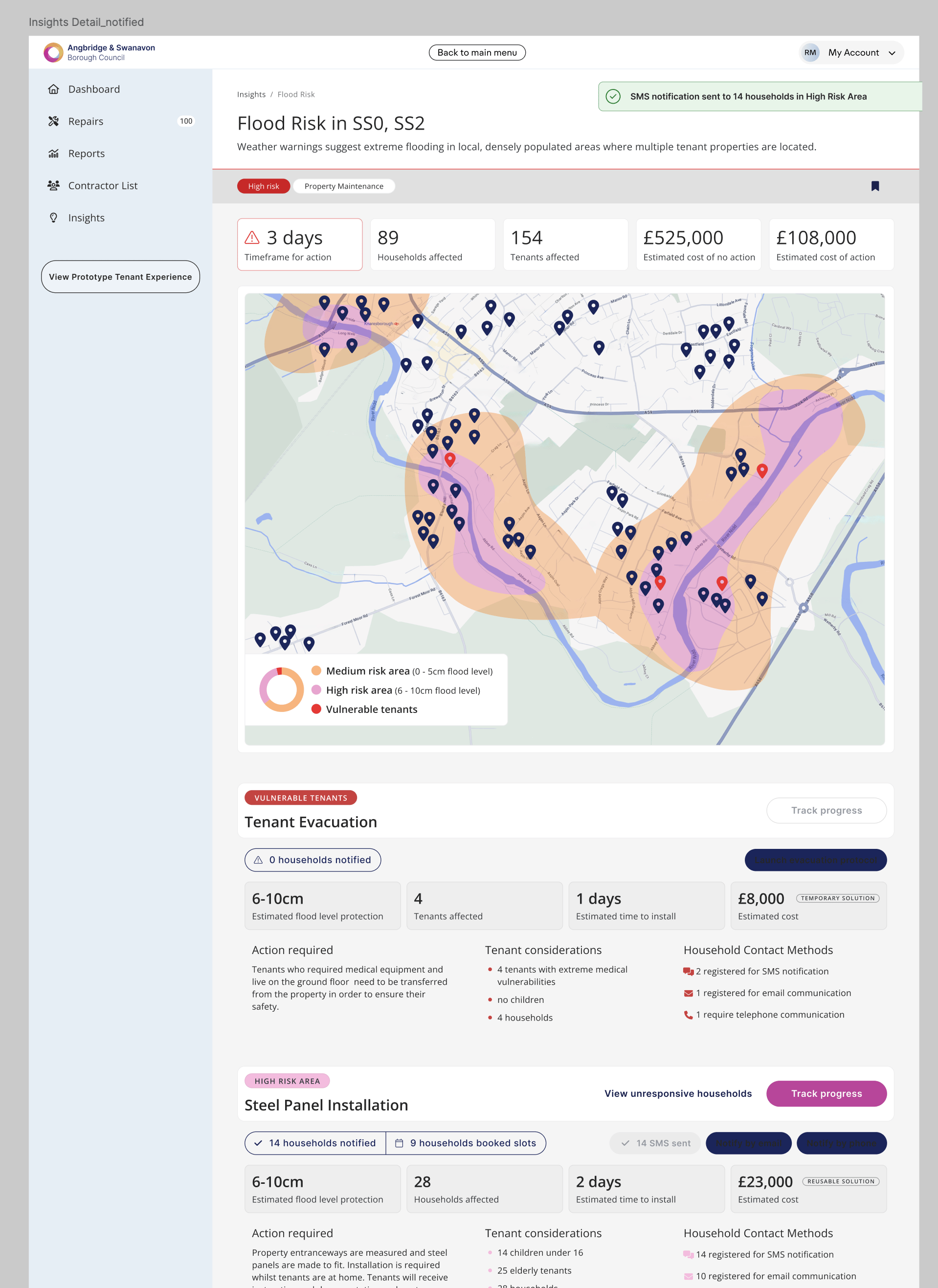Click Back to main menu button
Screen dimensions: 938x1288
477,53
